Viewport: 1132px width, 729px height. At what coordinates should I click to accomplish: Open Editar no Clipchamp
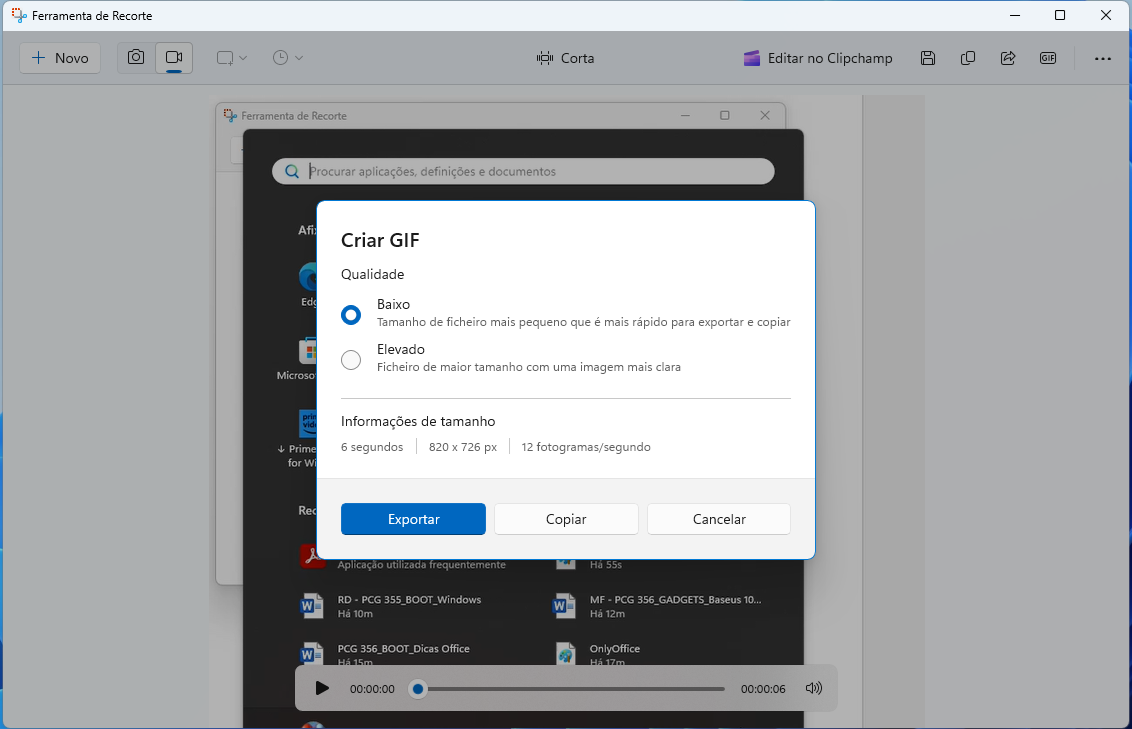(818, 57)
